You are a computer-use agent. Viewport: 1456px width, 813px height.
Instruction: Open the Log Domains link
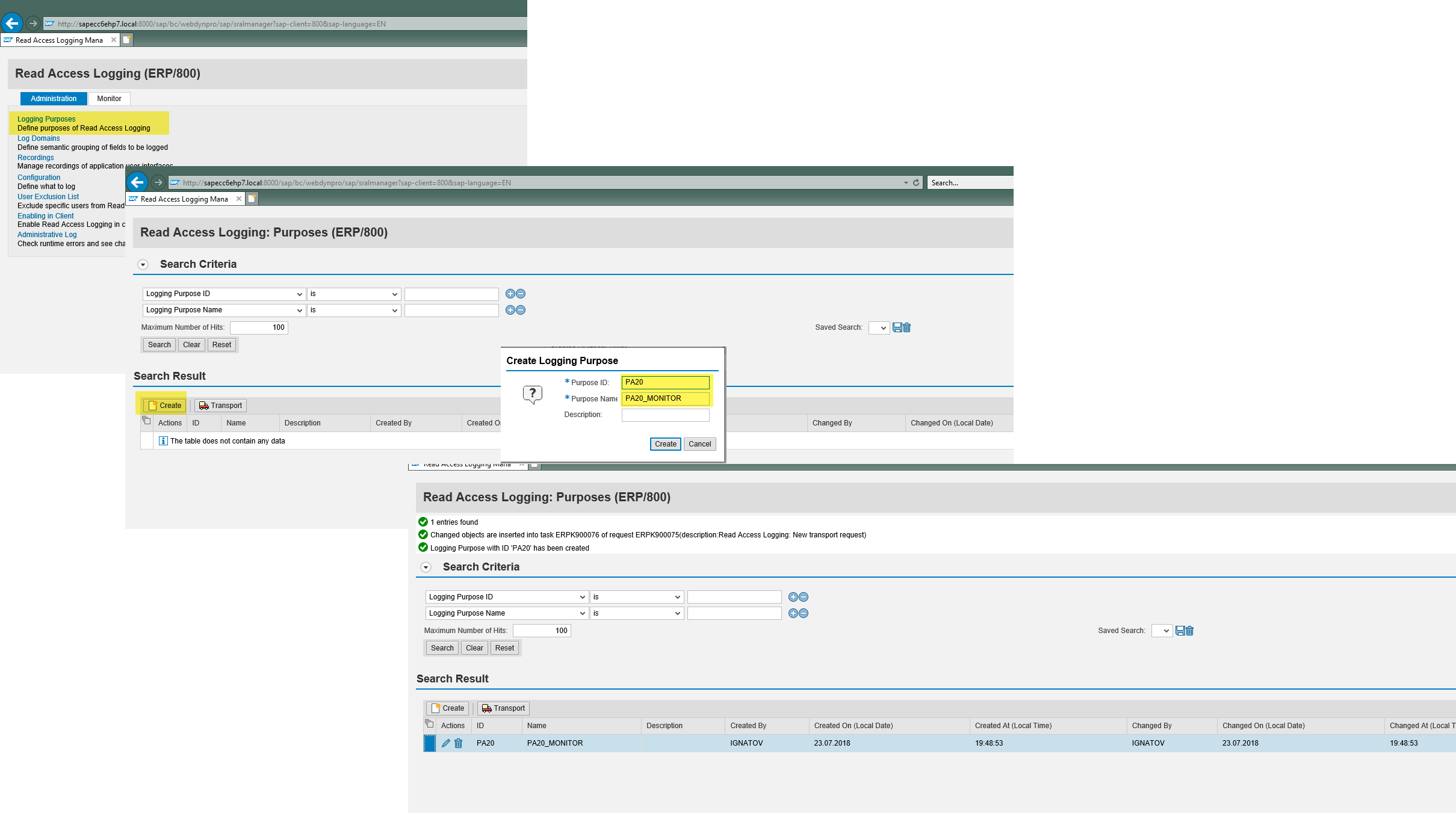pos(39,138)
